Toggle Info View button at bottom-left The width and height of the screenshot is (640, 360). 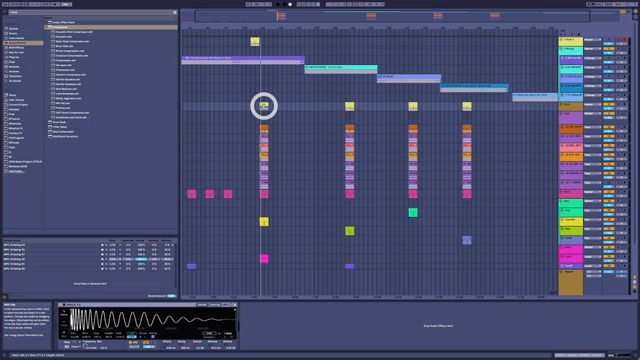(5, 356)
